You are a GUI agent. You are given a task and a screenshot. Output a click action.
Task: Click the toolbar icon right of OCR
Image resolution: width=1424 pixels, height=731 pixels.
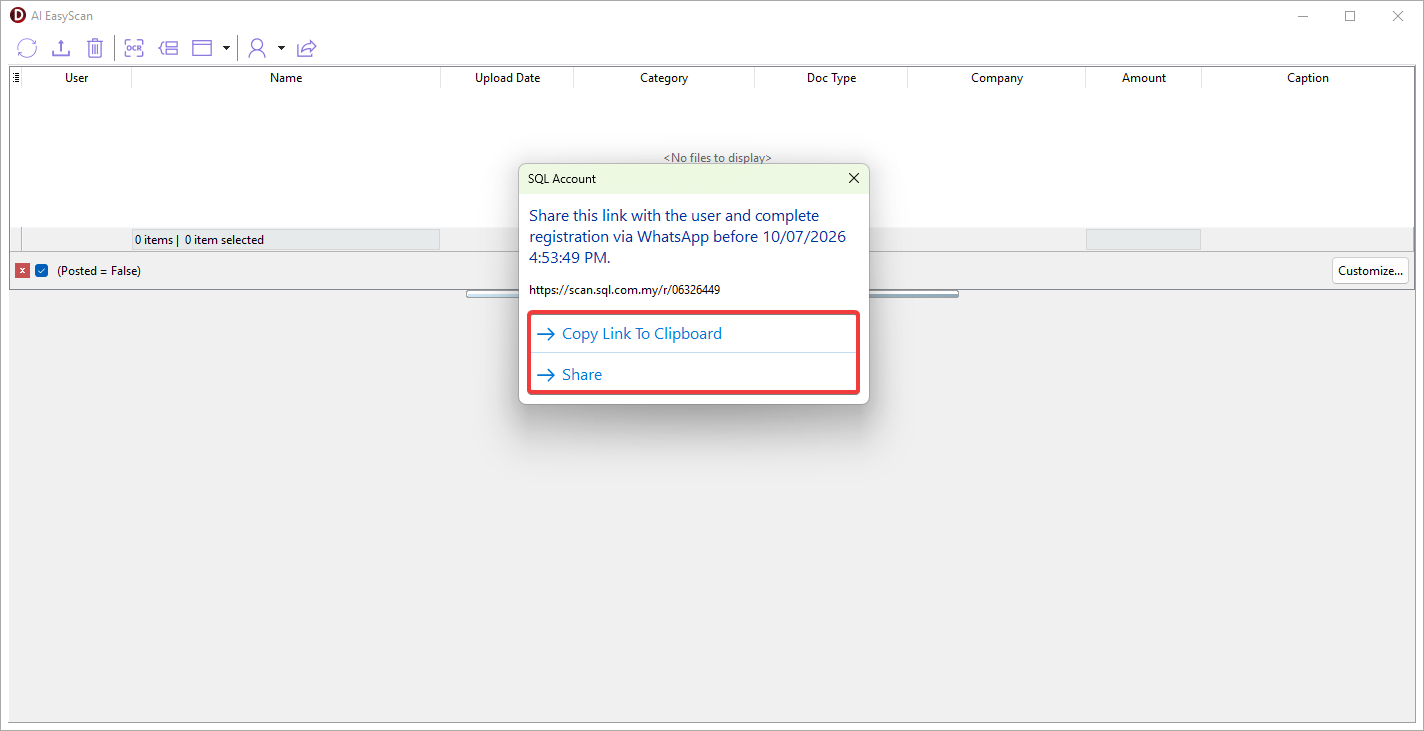(168, 48)
